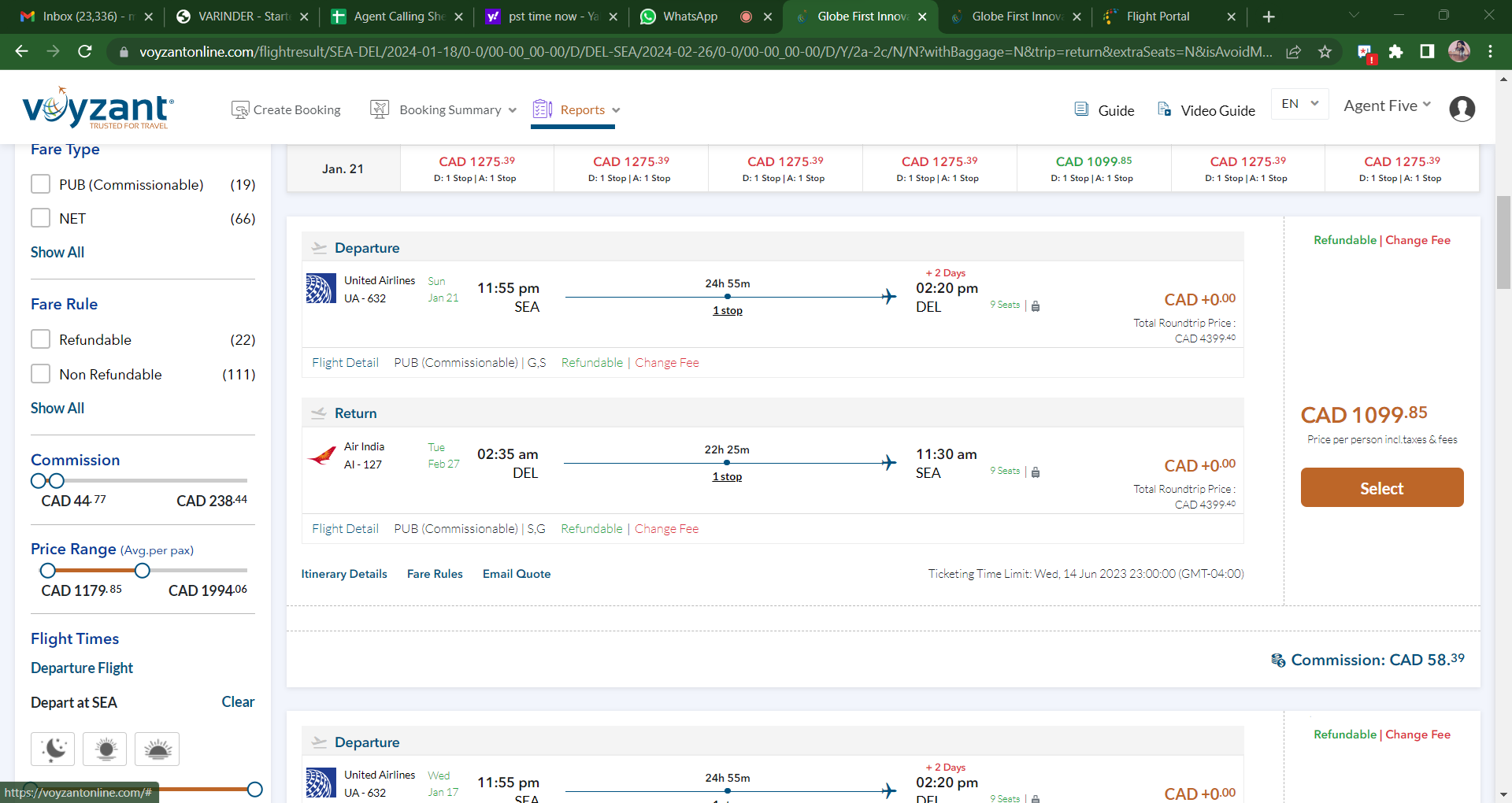The width and height of the screenshot is (1512, 803).
Task: Open the EN language selector
Action: (1299, 104)
